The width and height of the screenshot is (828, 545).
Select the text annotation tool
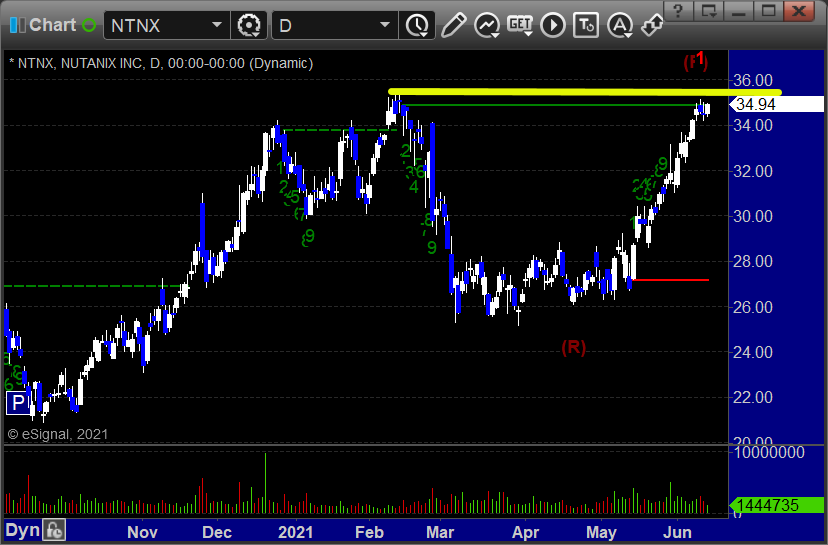click(586, 25)
